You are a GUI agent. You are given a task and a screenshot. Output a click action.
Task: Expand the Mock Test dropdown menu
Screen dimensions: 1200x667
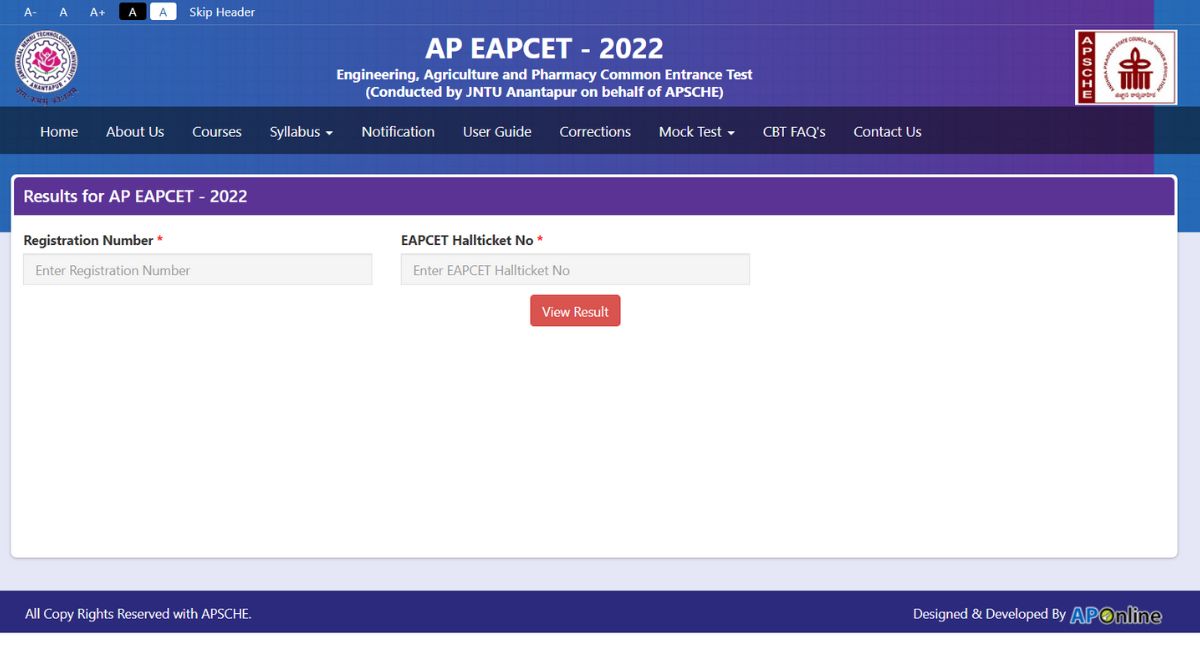[x=696, y=132]
